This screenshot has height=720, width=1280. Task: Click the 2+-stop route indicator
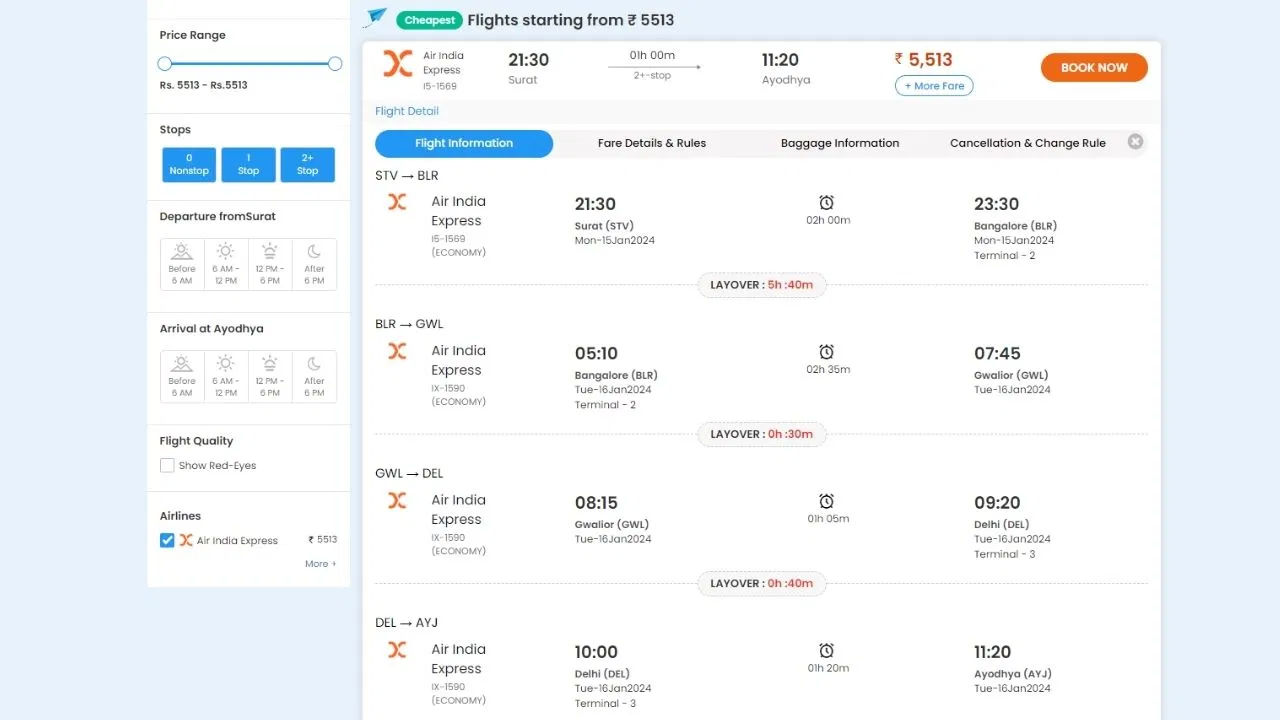tap(652, 75)
